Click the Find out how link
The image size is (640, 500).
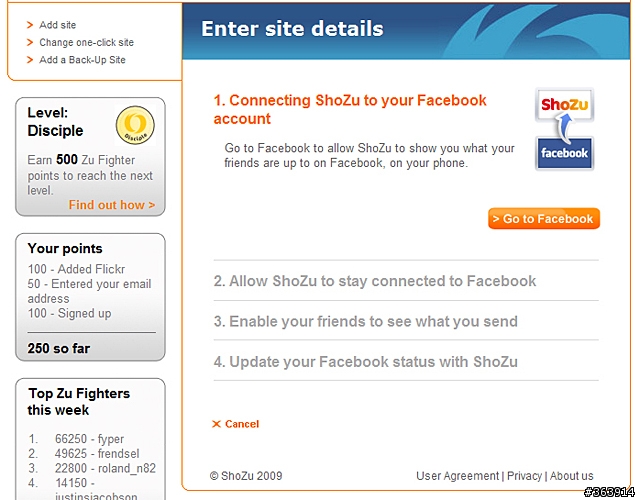(x=112, y=204)
